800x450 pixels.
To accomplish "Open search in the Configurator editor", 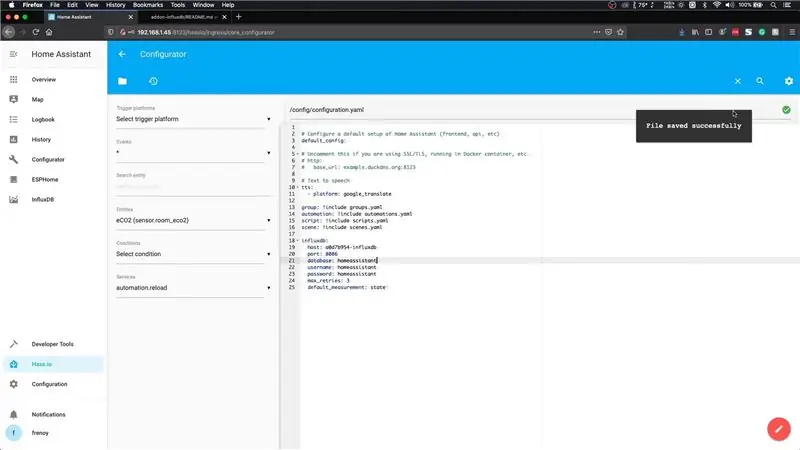I will [760, 81].
